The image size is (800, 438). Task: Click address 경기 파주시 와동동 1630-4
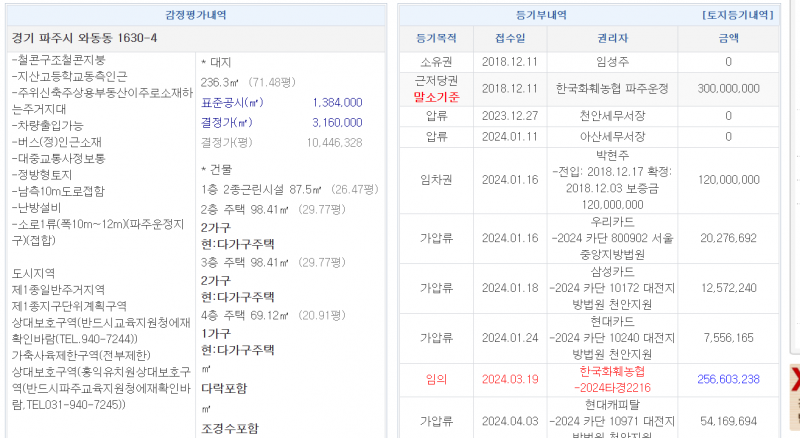[84, 38]
